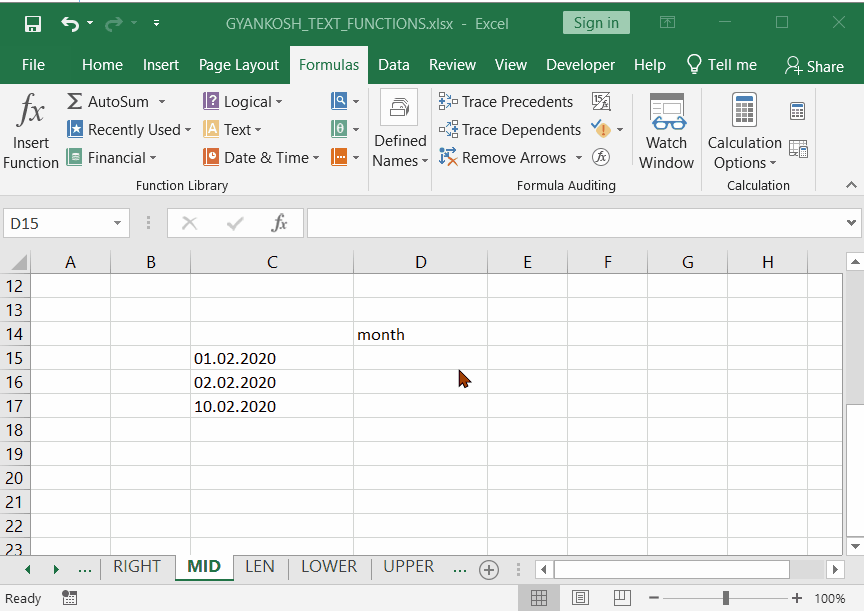Open Text functions dropdown
The image size is (864, 611).
[x=233, y=129]
